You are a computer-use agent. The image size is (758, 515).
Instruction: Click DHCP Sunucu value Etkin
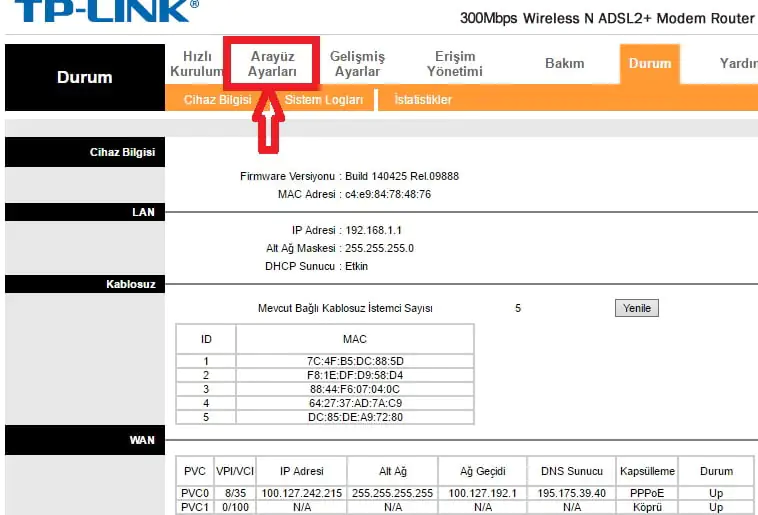click(x=356, y=266)
